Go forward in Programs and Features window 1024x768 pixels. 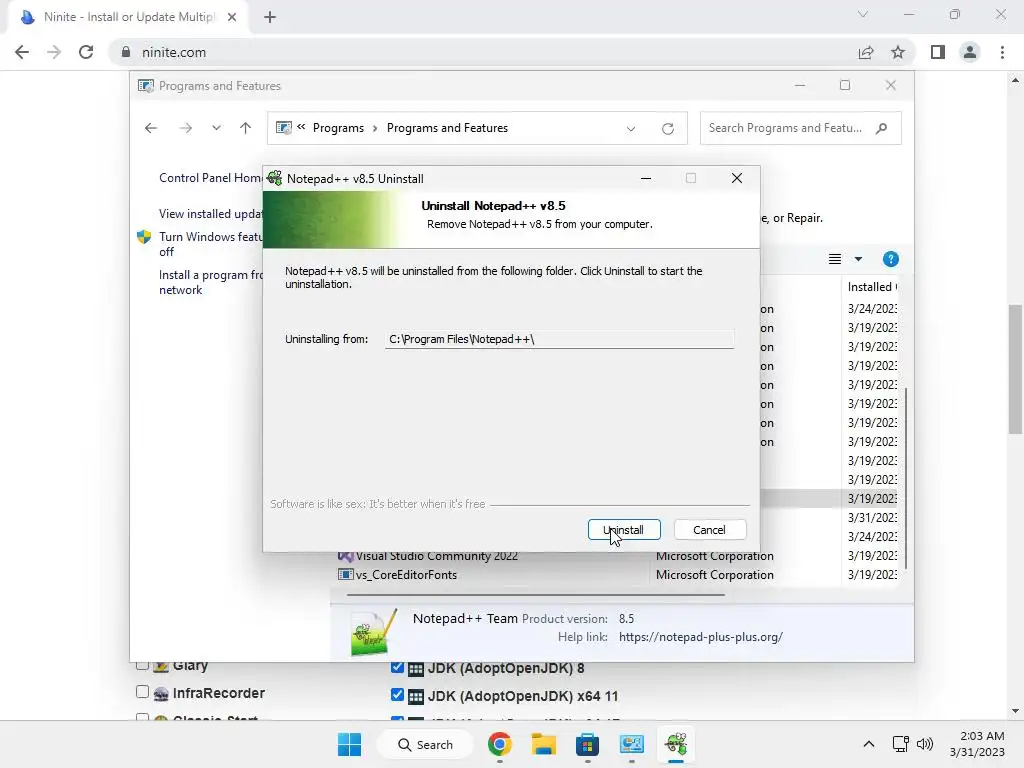tap(186, 128)
